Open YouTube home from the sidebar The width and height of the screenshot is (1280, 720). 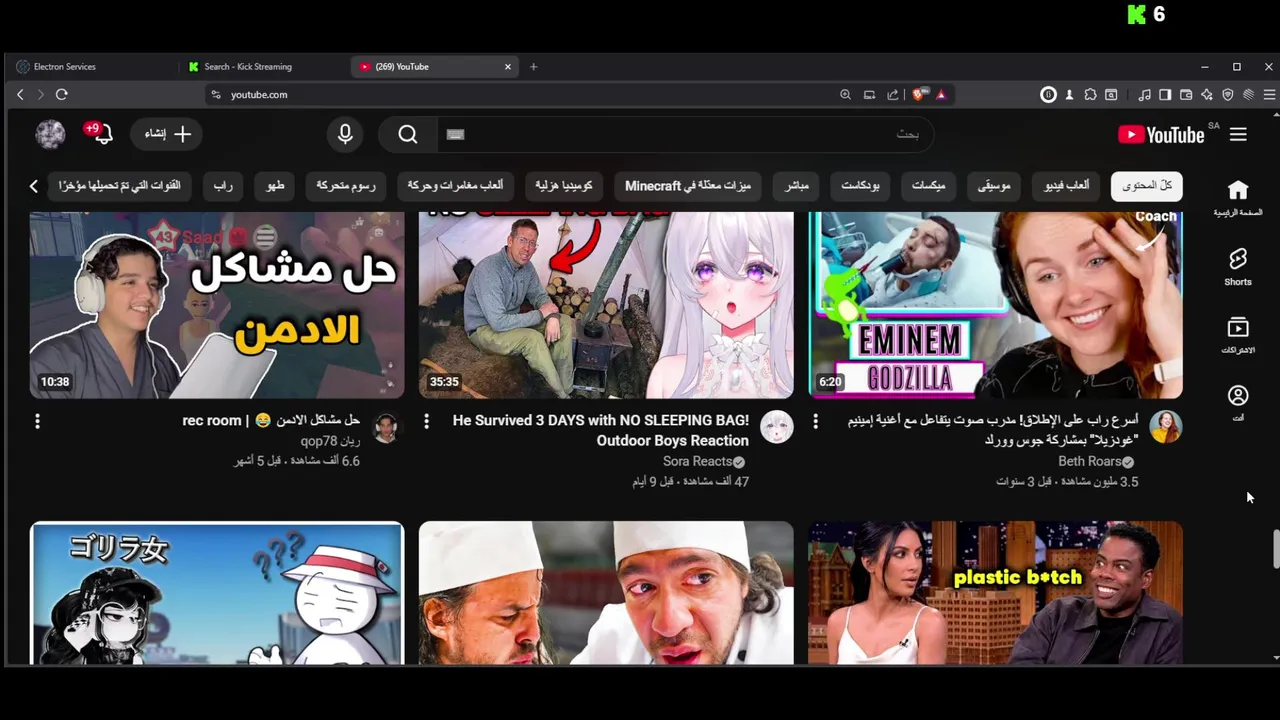pos(1238,197)
